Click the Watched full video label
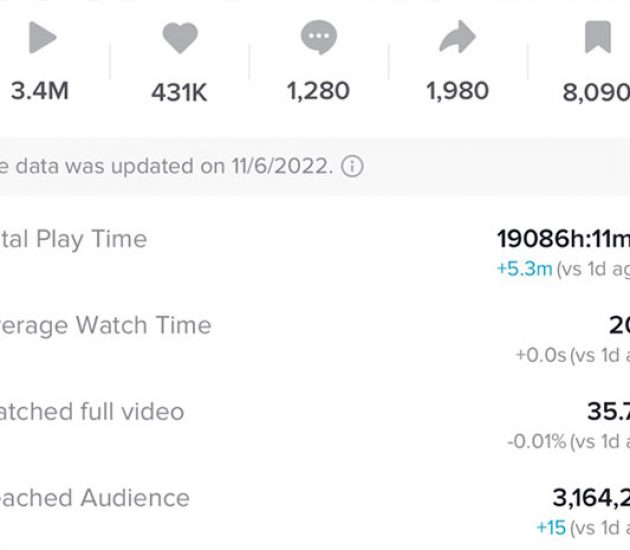This screenshot has width=630, height=550. coord(92,412)
